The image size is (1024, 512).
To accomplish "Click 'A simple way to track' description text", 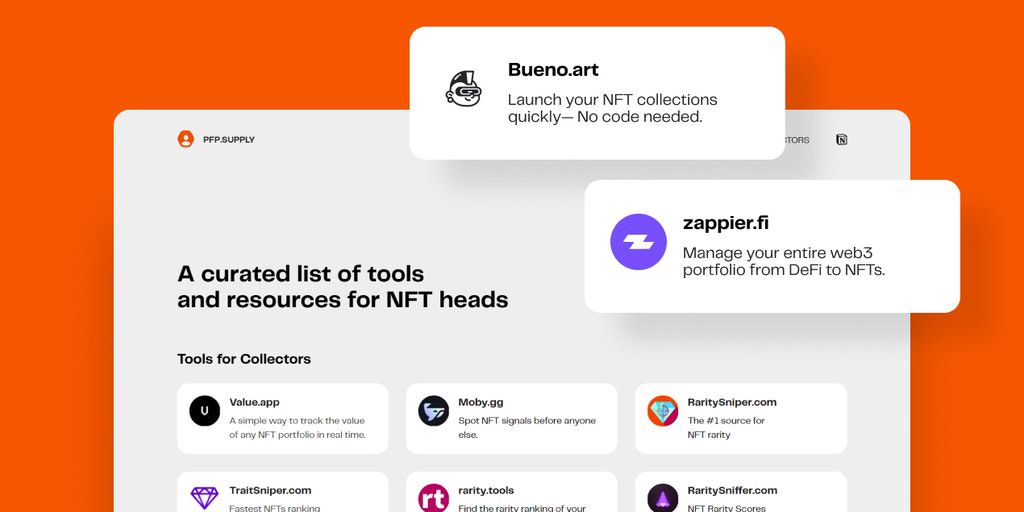I will (297, 428).
